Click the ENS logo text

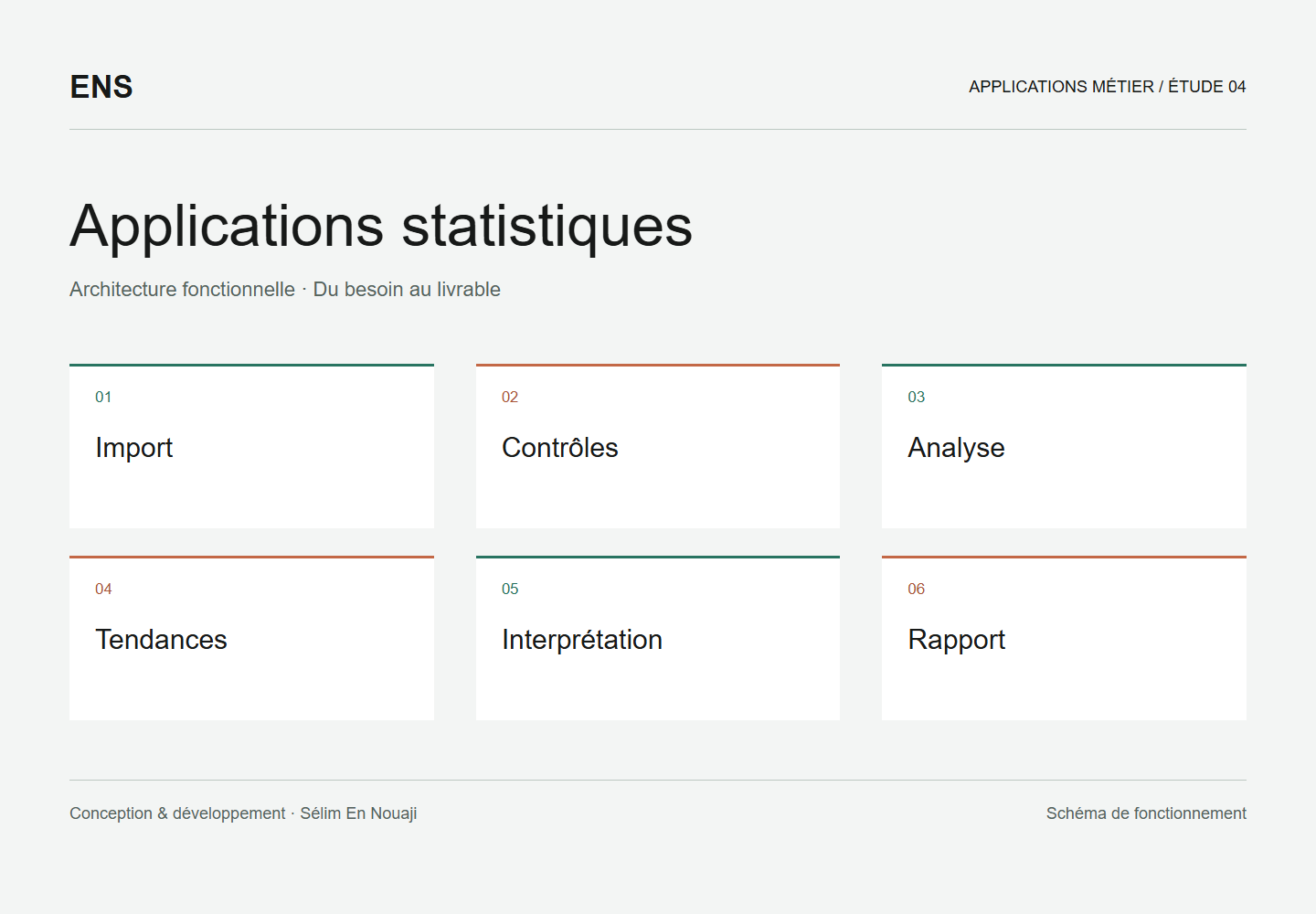101,87
